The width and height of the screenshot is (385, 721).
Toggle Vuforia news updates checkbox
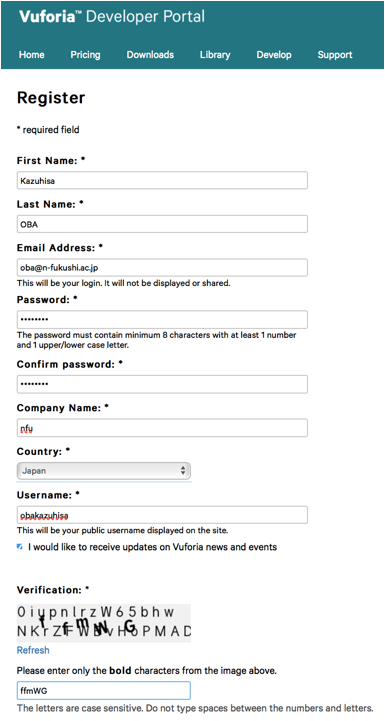[20, 547]
